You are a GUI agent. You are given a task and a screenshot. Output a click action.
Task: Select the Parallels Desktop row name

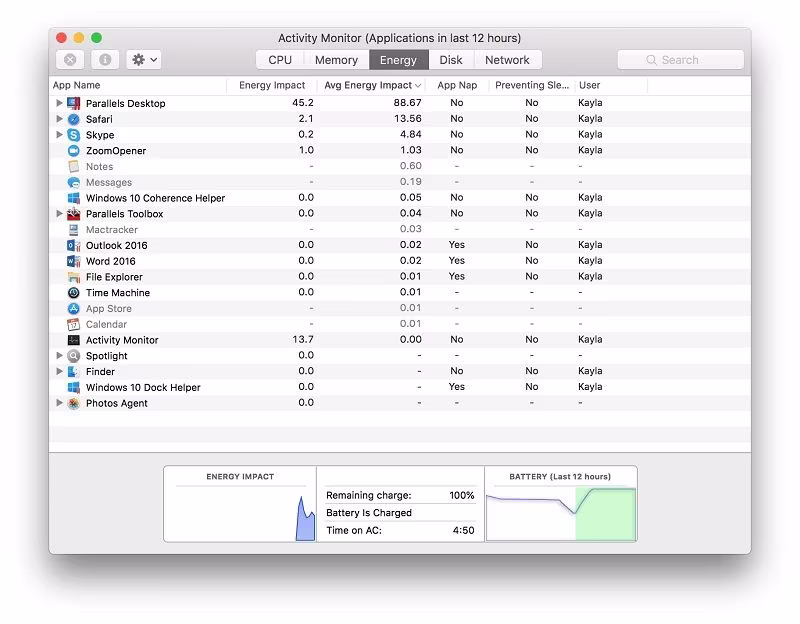pos(126,104)
